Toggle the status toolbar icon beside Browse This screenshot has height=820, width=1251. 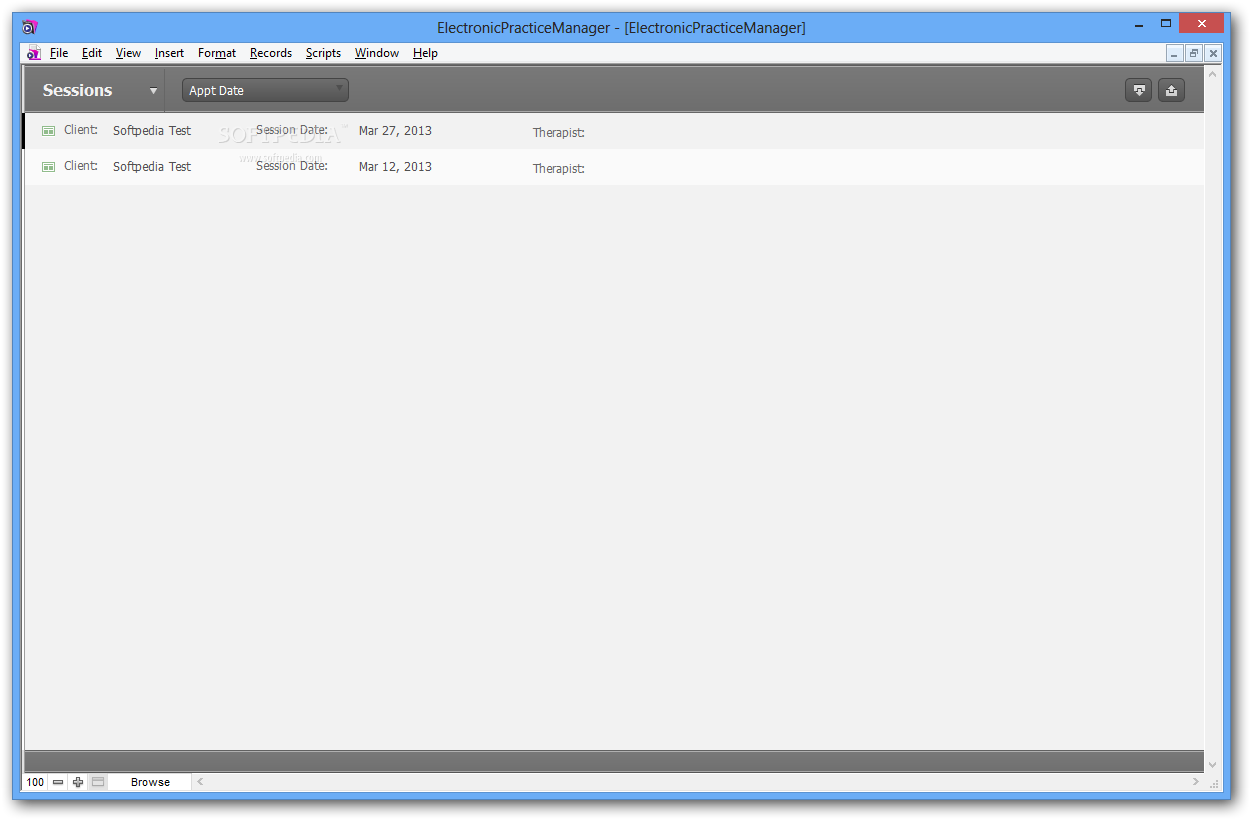(x=98, y=782)
